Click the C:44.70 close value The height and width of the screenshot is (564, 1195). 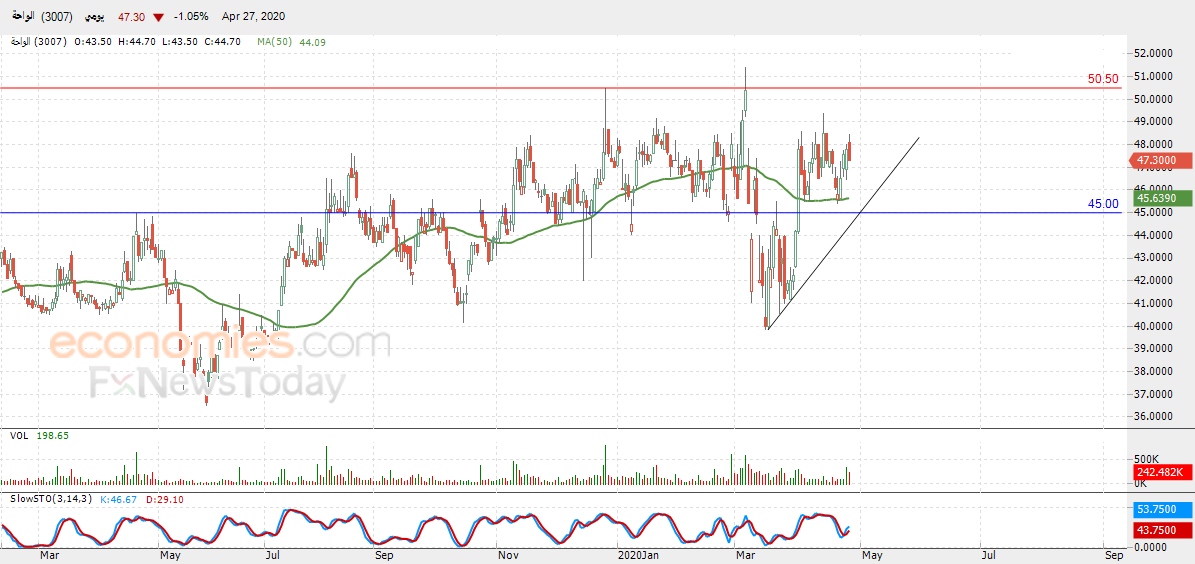pyautogui.click(x=223, y=42)
